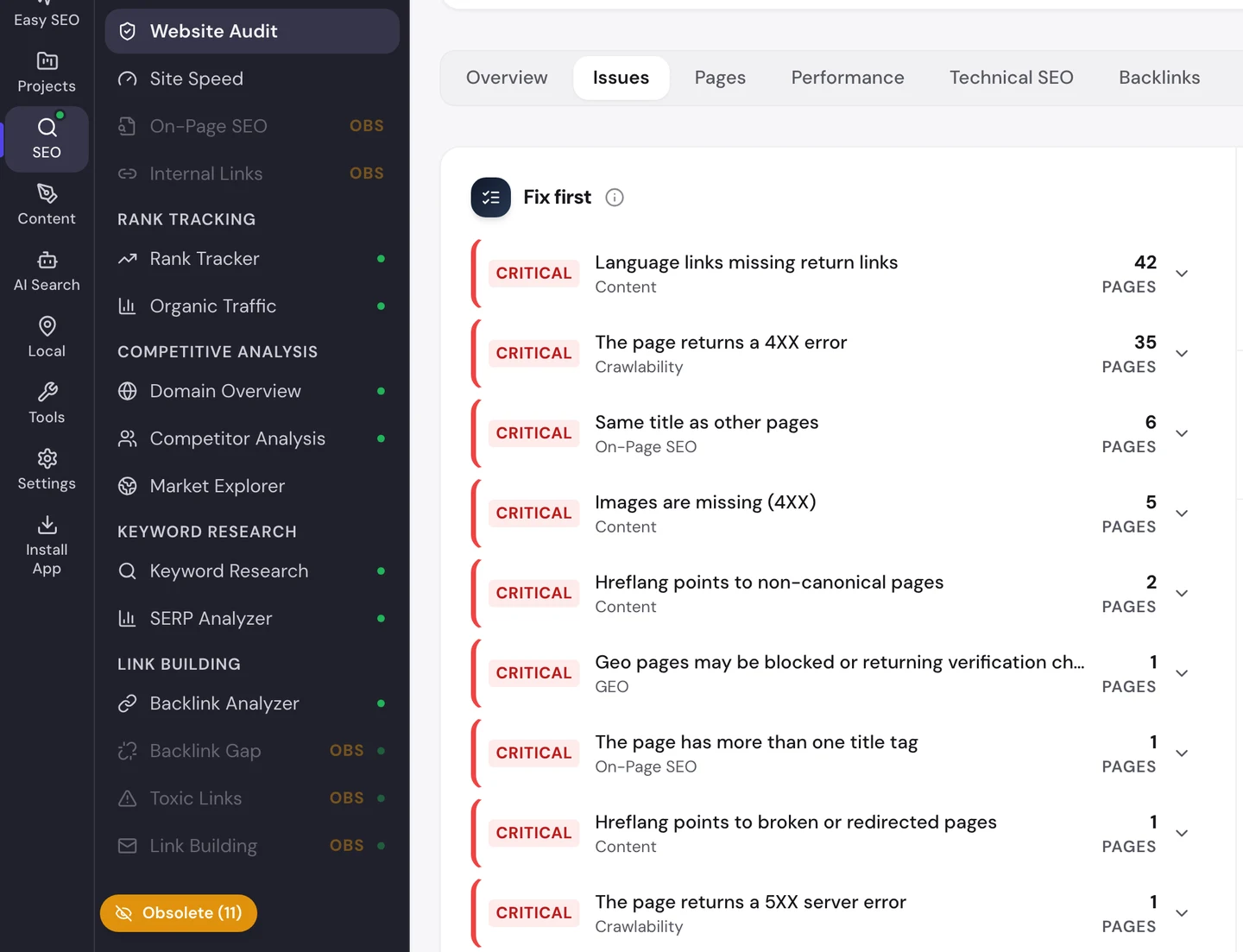Expand the 5XX server error issue
The height and width of the screenshot is (952, 1243).
[1182, 913]
